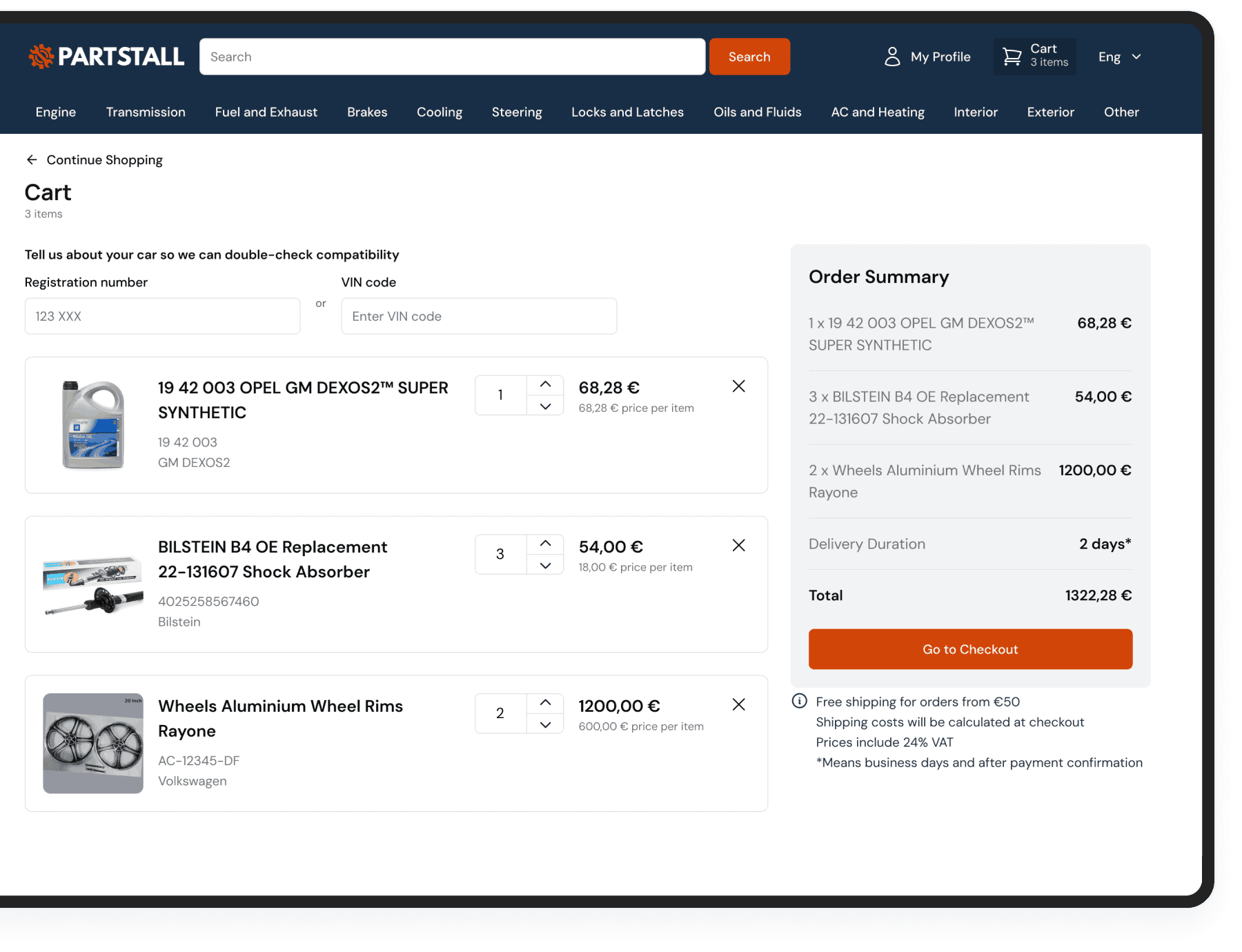Click the My Profile user icon
Viewport: 1242px width, 952px height.
[892, 57]
